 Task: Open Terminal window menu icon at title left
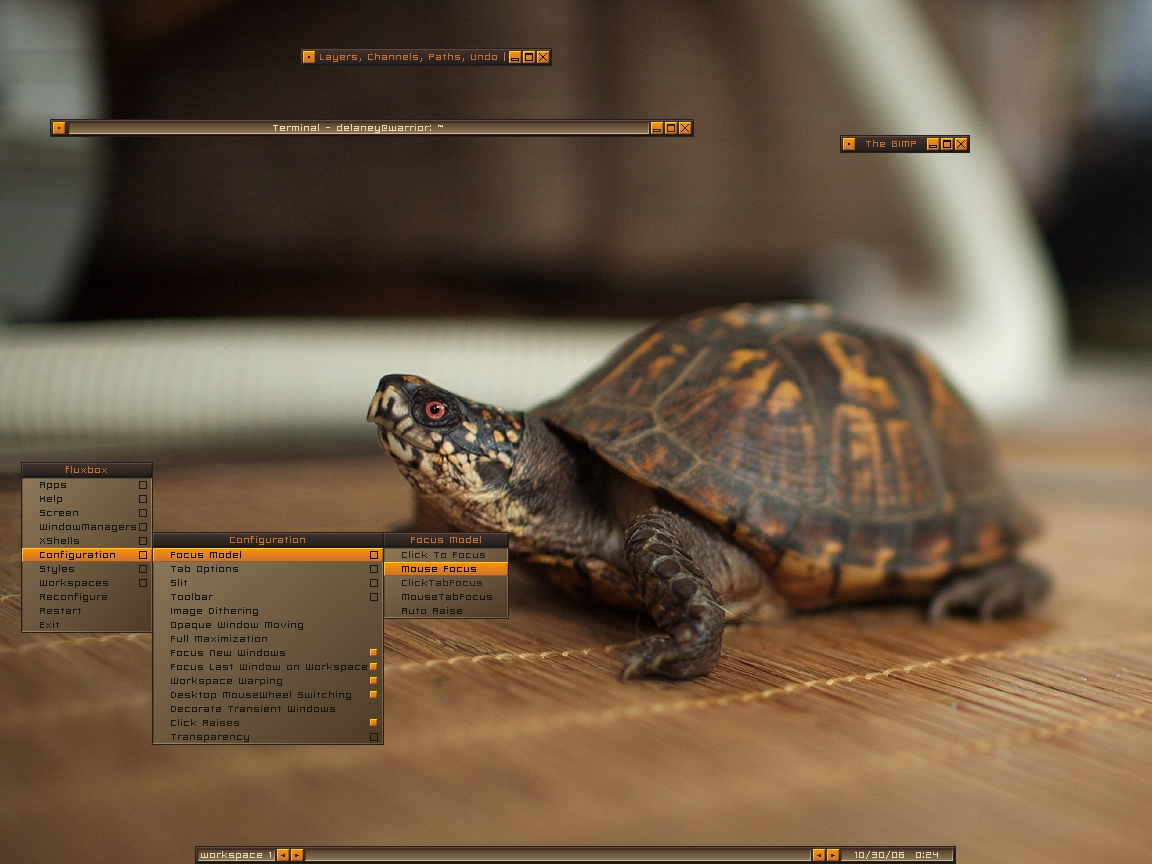(59, 128)
